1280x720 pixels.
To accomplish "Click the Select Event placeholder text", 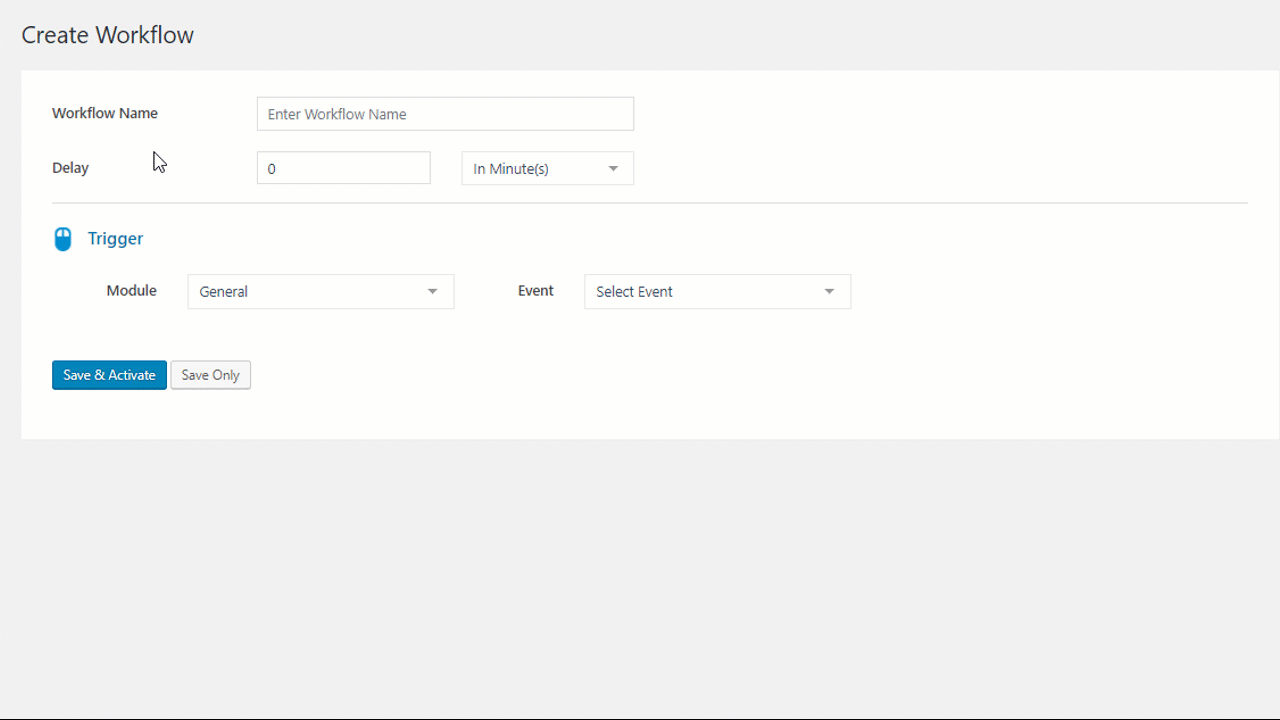I will (634, 291).
